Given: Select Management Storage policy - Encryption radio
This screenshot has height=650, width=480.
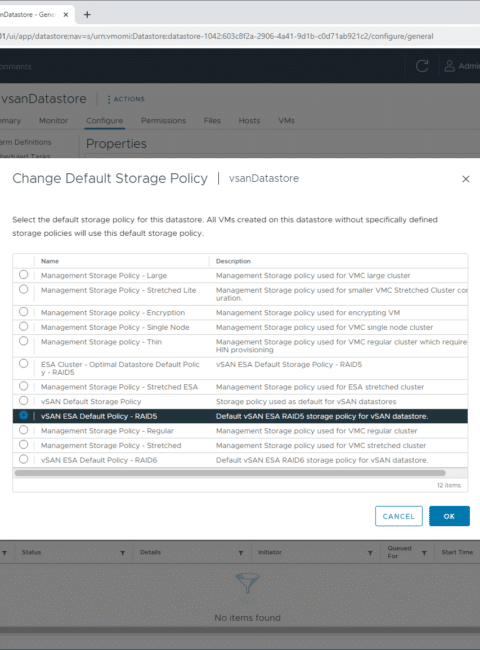Looking at the screenshot, I should click(x=24, y=312).
